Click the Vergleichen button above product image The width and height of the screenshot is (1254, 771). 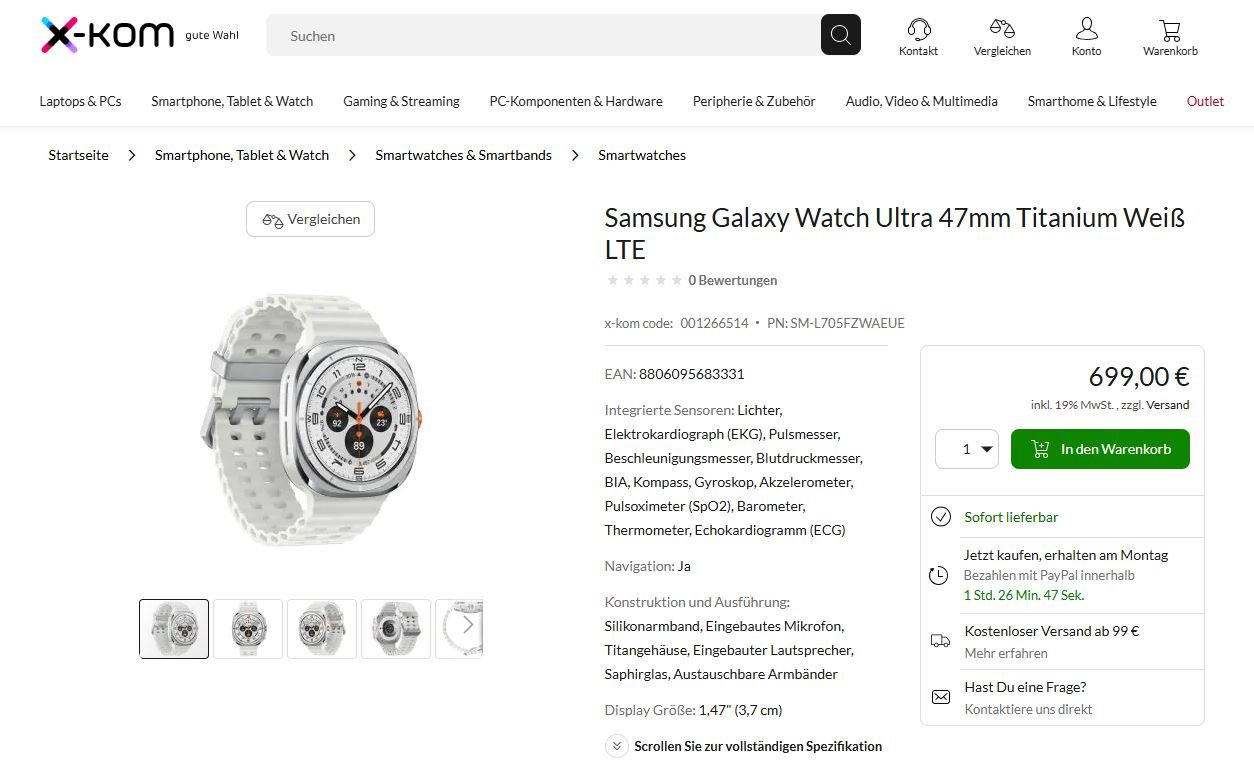310,219
